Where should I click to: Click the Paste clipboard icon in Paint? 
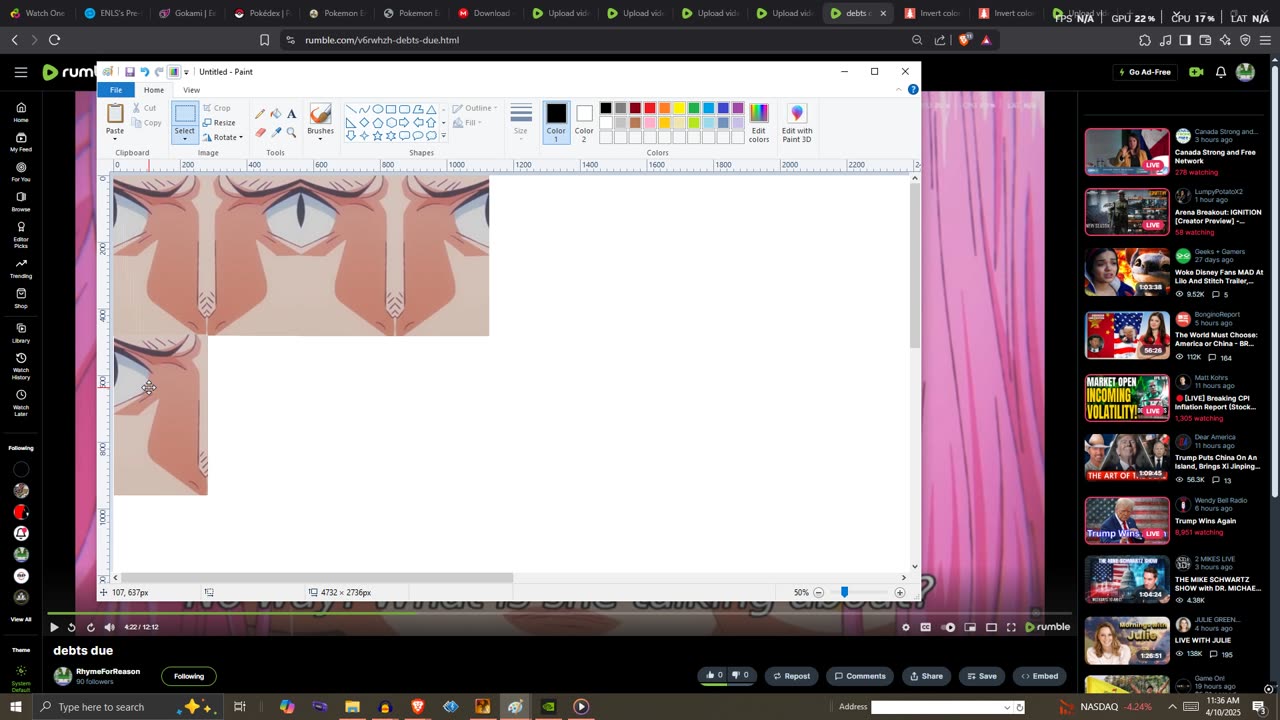point(115,114)
